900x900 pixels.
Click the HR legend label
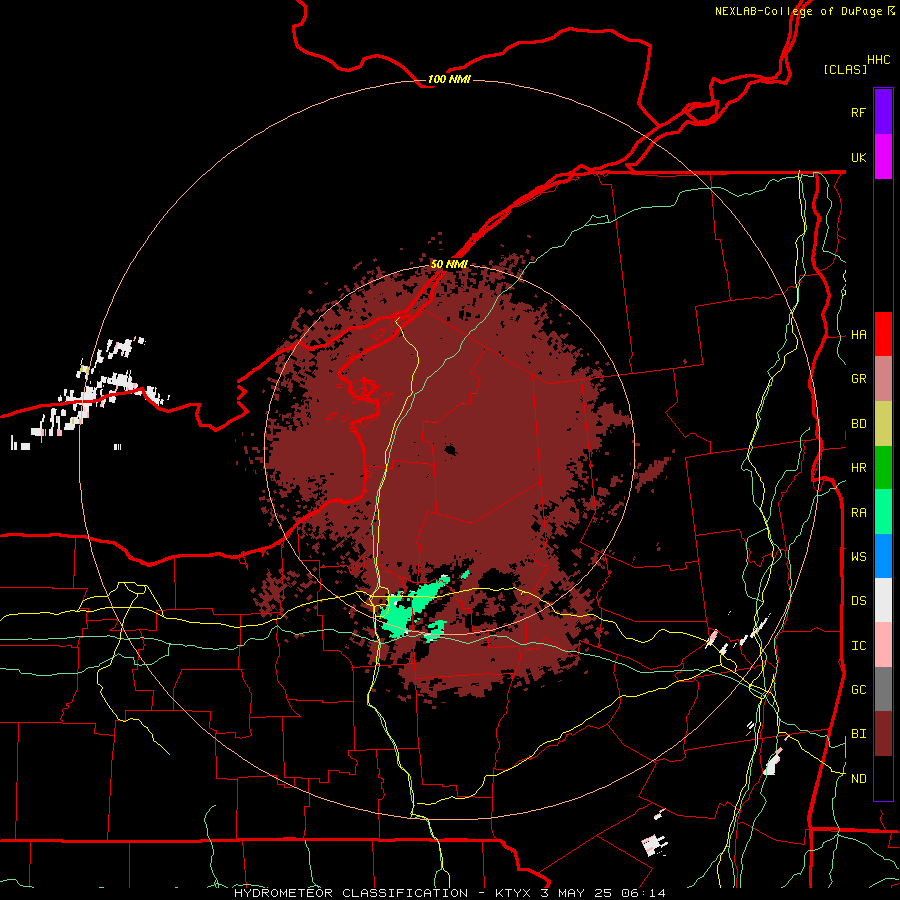(x=858, y=468)
